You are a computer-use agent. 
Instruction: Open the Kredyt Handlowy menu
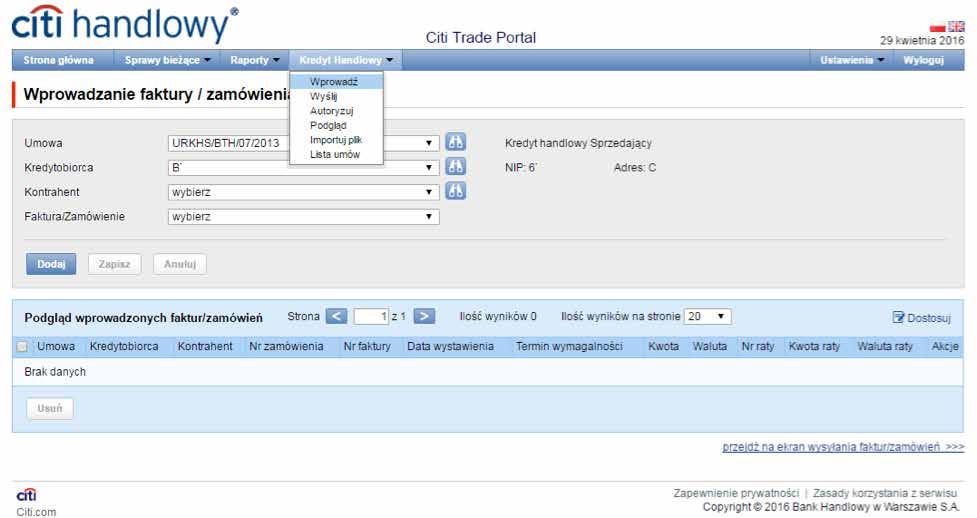point(346,60)
